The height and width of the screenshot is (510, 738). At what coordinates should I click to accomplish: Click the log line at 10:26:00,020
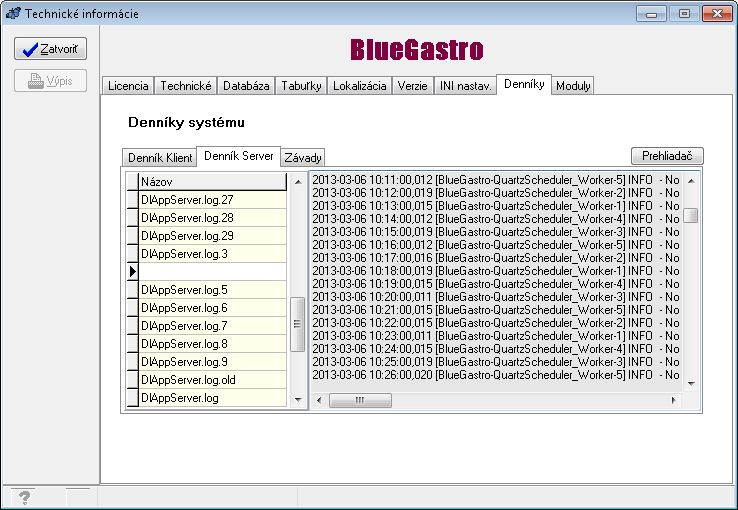[496, 375]
